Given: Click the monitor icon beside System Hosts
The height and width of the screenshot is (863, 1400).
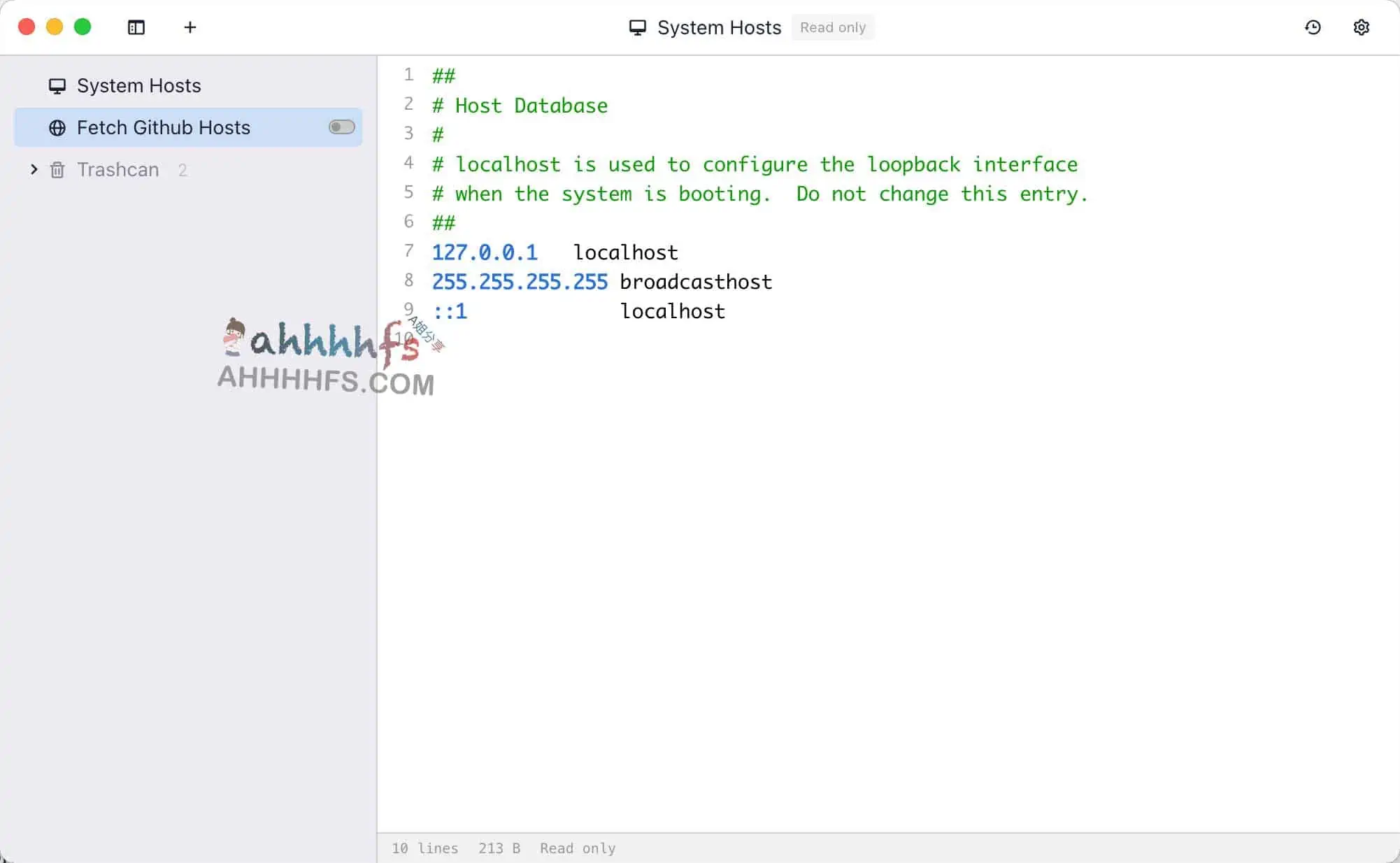Looking at the screenshot, I should (57, 85).
